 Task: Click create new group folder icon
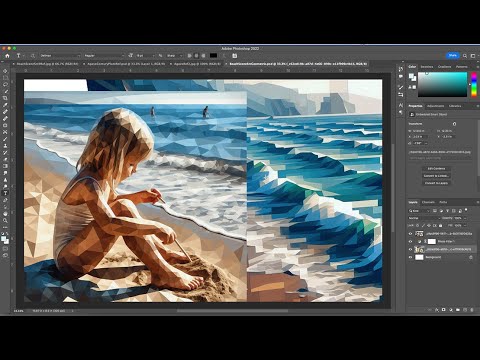coord(458,310)
